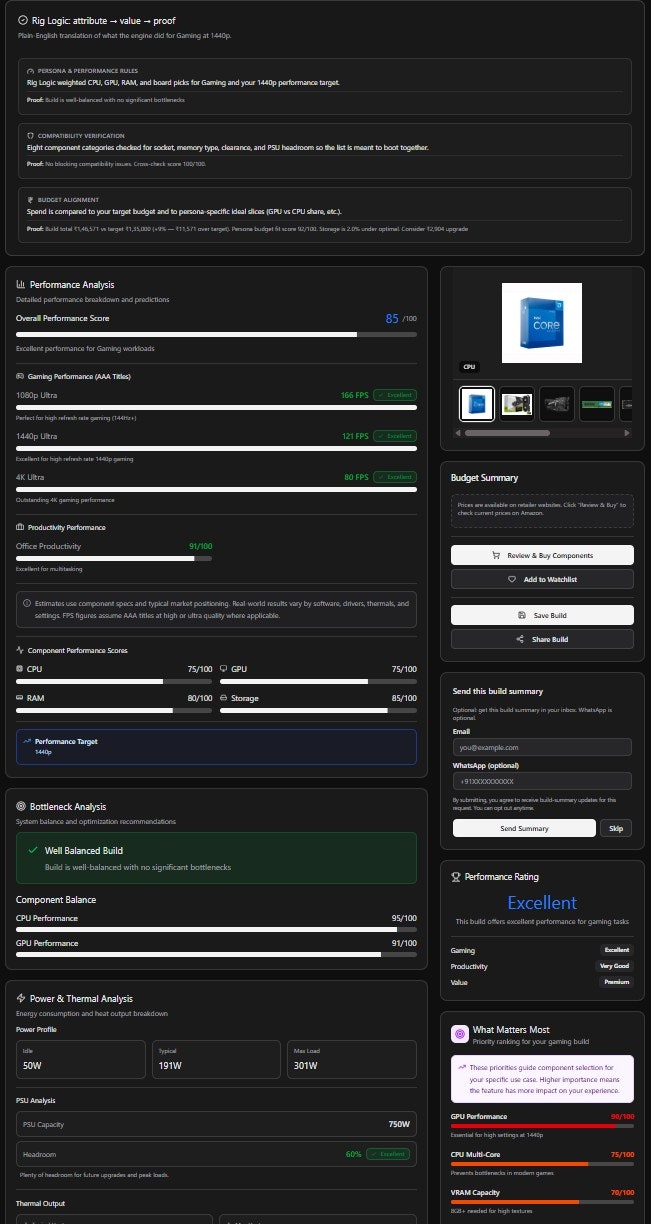The image size is (651, 1224).
Task: Click the large Intel Core product image
Action: 541,323
